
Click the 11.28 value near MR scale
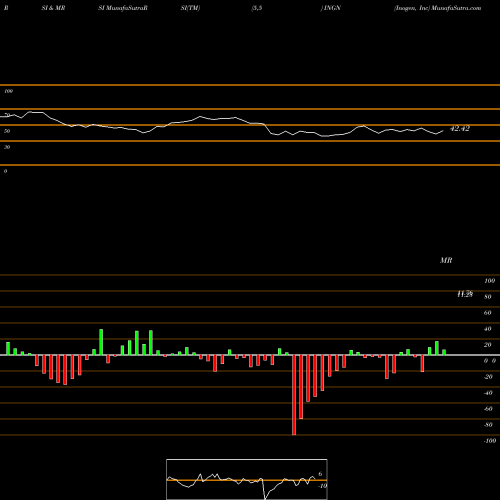[x=465, y=294]
